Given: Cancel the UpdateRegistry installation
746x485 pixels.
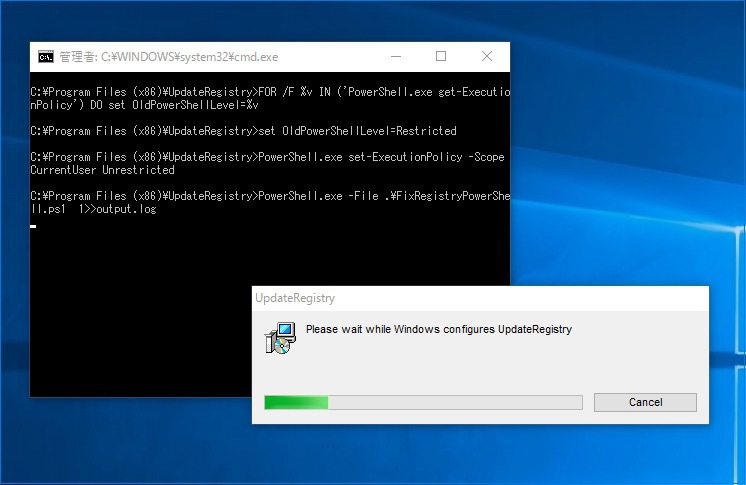Looking at the screenshot, I should click(645, 402).
